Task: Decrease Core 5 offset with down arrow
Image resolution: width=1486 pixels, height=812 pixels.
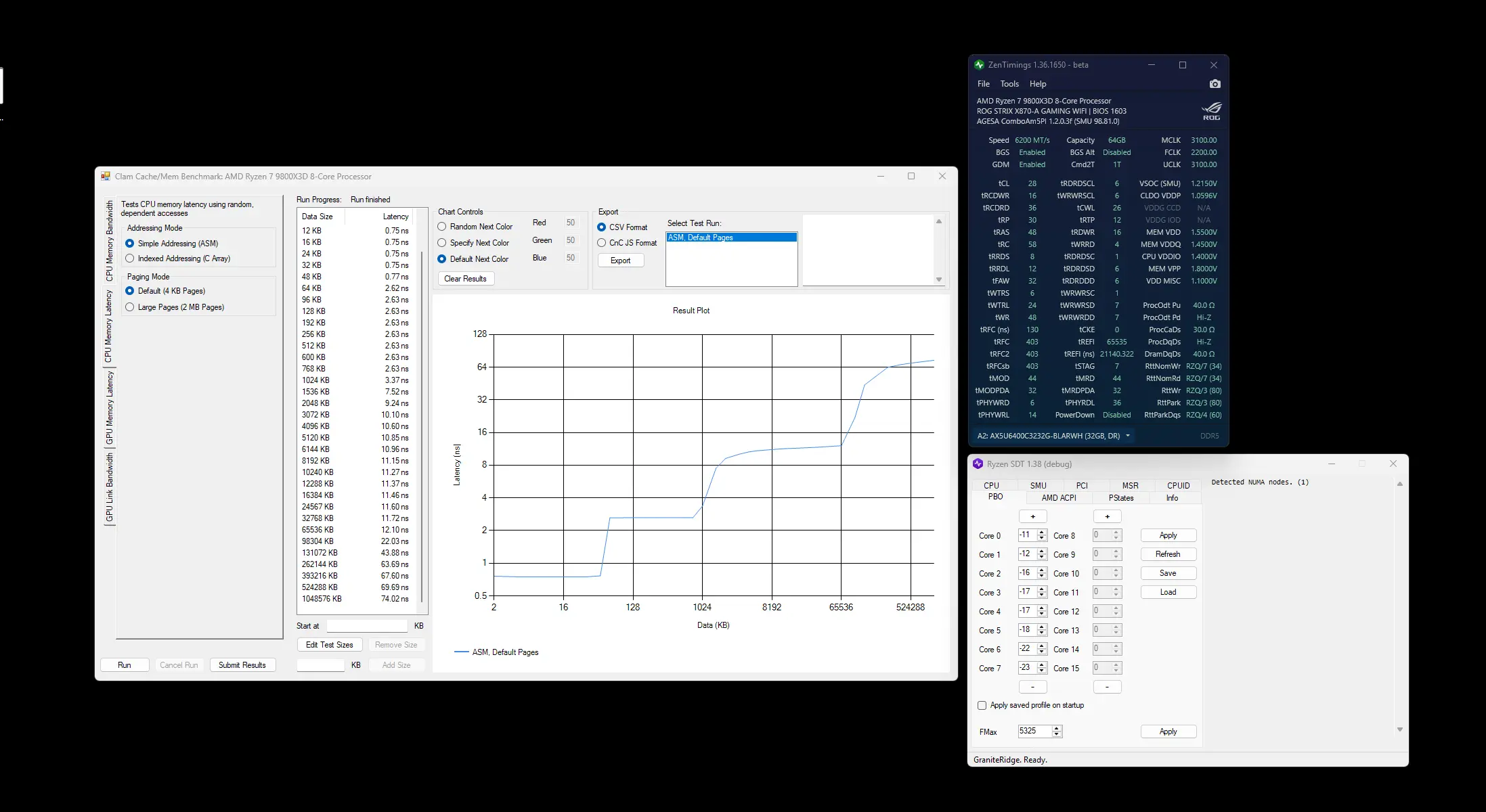Action: (1042, 633)
